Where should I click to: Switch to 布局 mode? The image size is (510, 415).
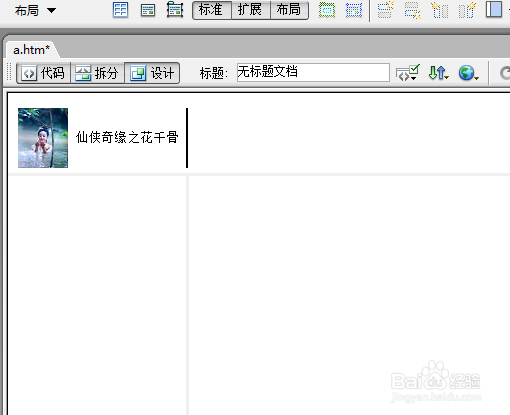(x=289, y=10)
